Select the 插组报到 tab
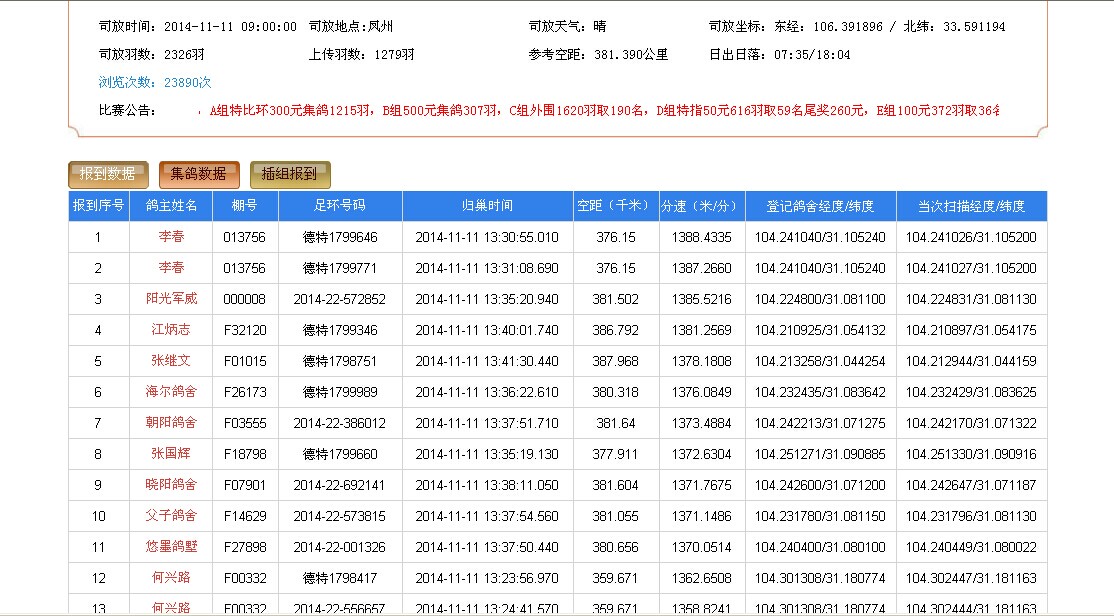The width and height of the screenshot is (1114, 616). (x=289, y=174)
